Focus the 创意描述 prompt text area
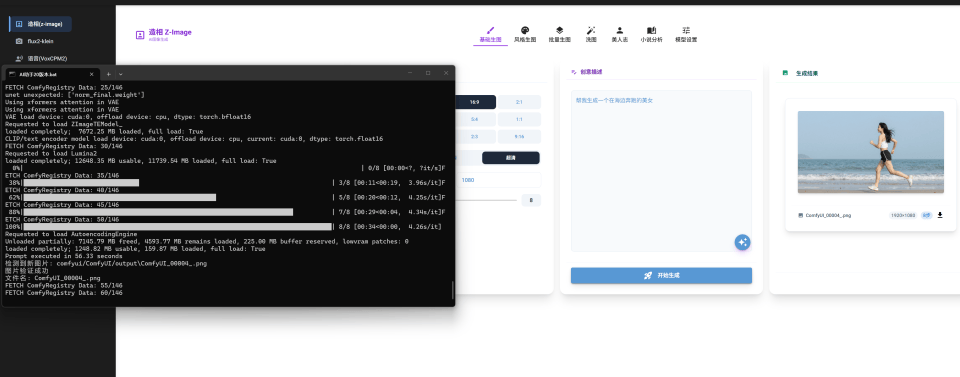 coord(661,171)
